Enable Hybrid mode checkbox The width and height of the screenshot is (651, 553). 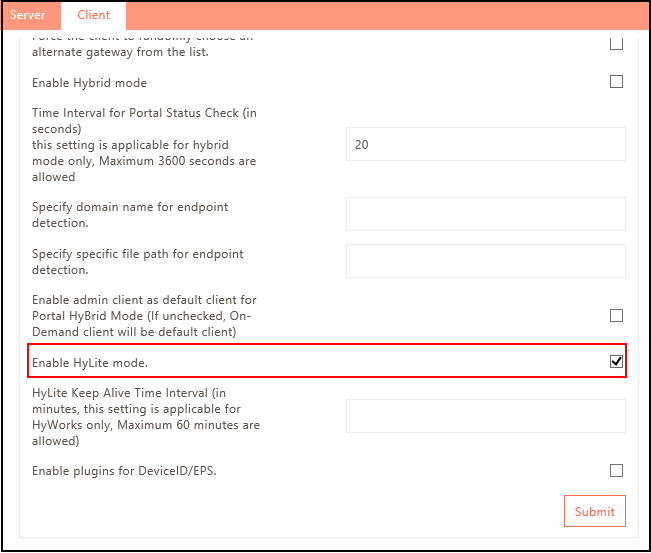pos(616,82)
